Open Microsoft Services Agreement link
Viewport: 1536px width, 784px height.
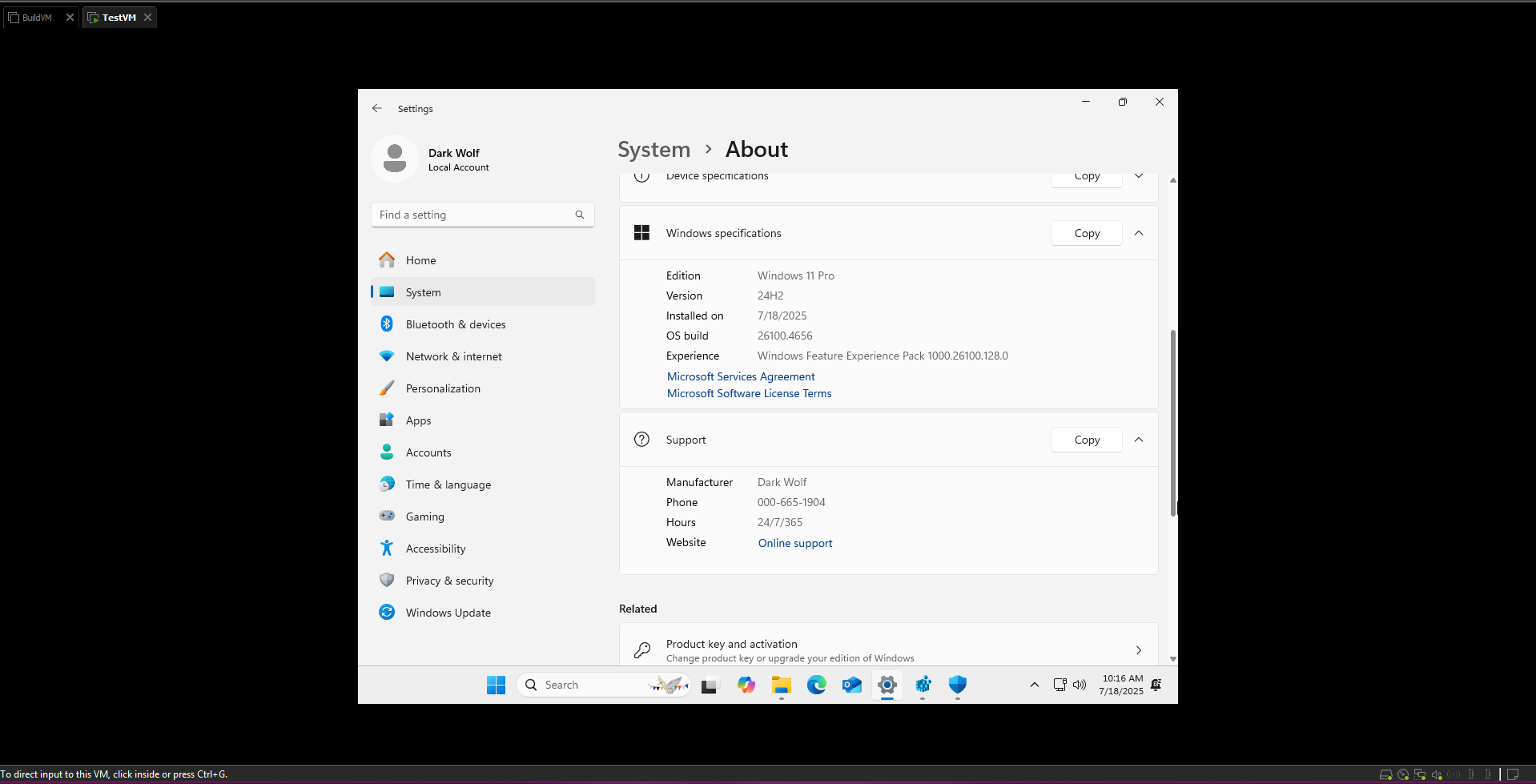click(x=741, y=376)
